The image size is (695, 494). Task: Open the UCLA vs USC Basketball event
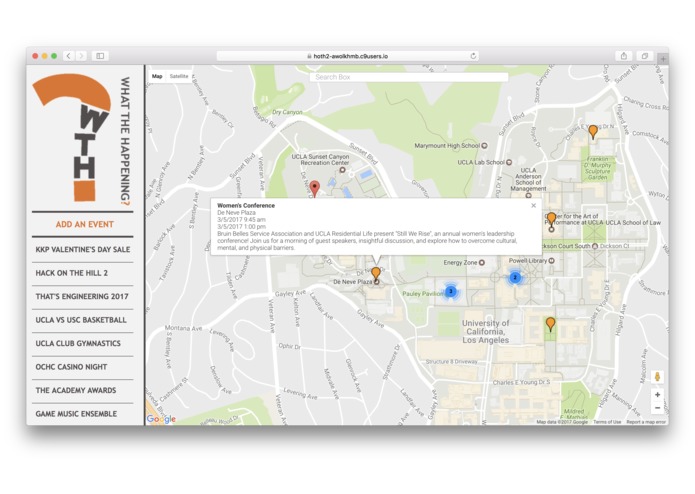pos(83,320)
